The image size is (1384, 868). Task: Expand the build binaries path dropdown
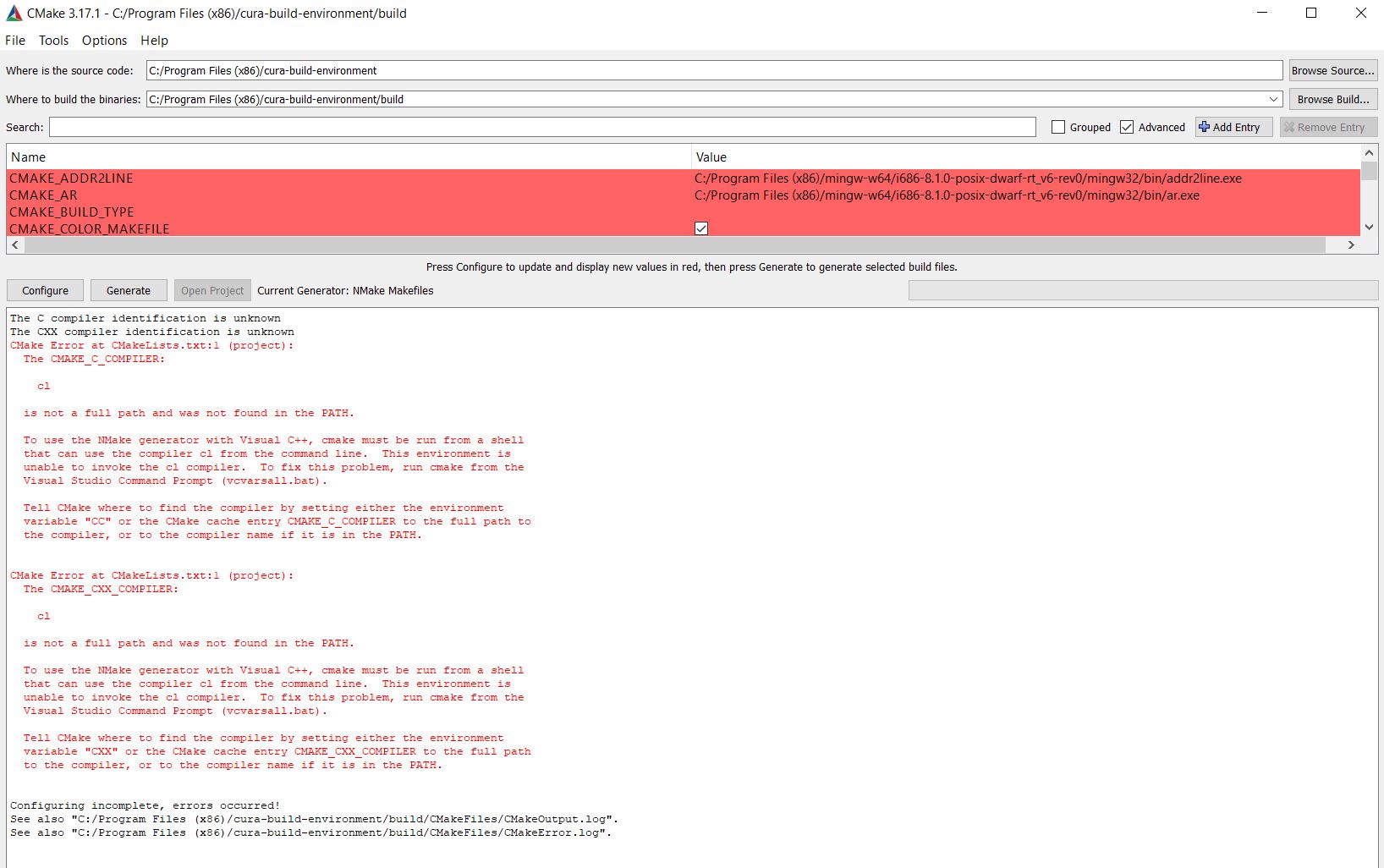[x=1273, y=99]
